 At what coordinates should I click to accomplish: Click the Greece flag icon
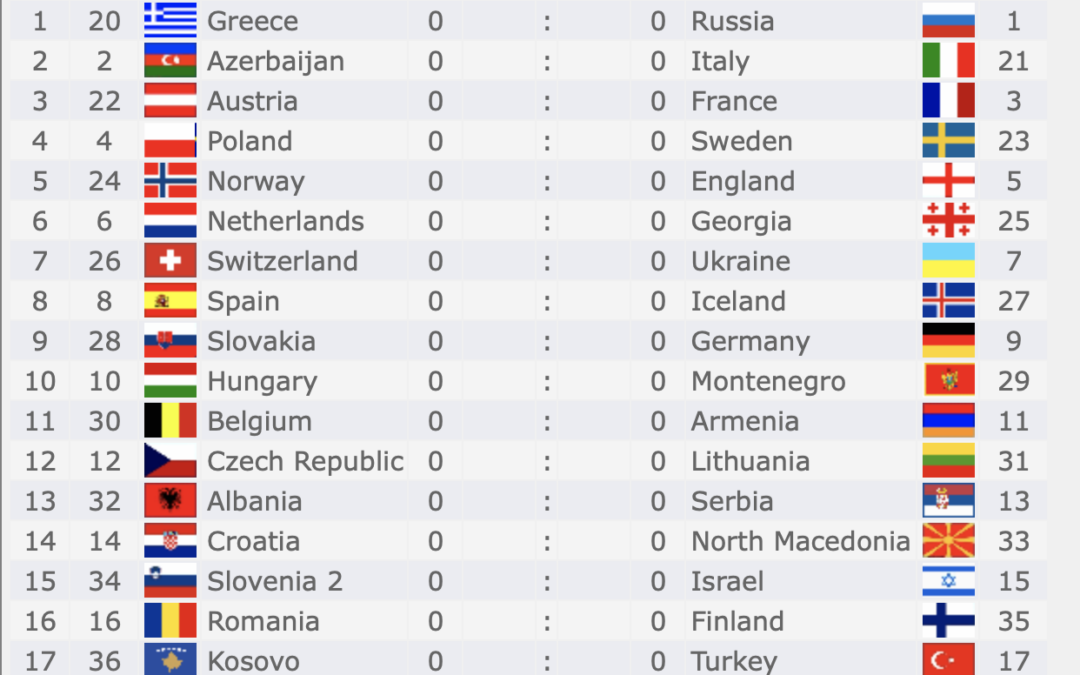(x=170, y=21)
